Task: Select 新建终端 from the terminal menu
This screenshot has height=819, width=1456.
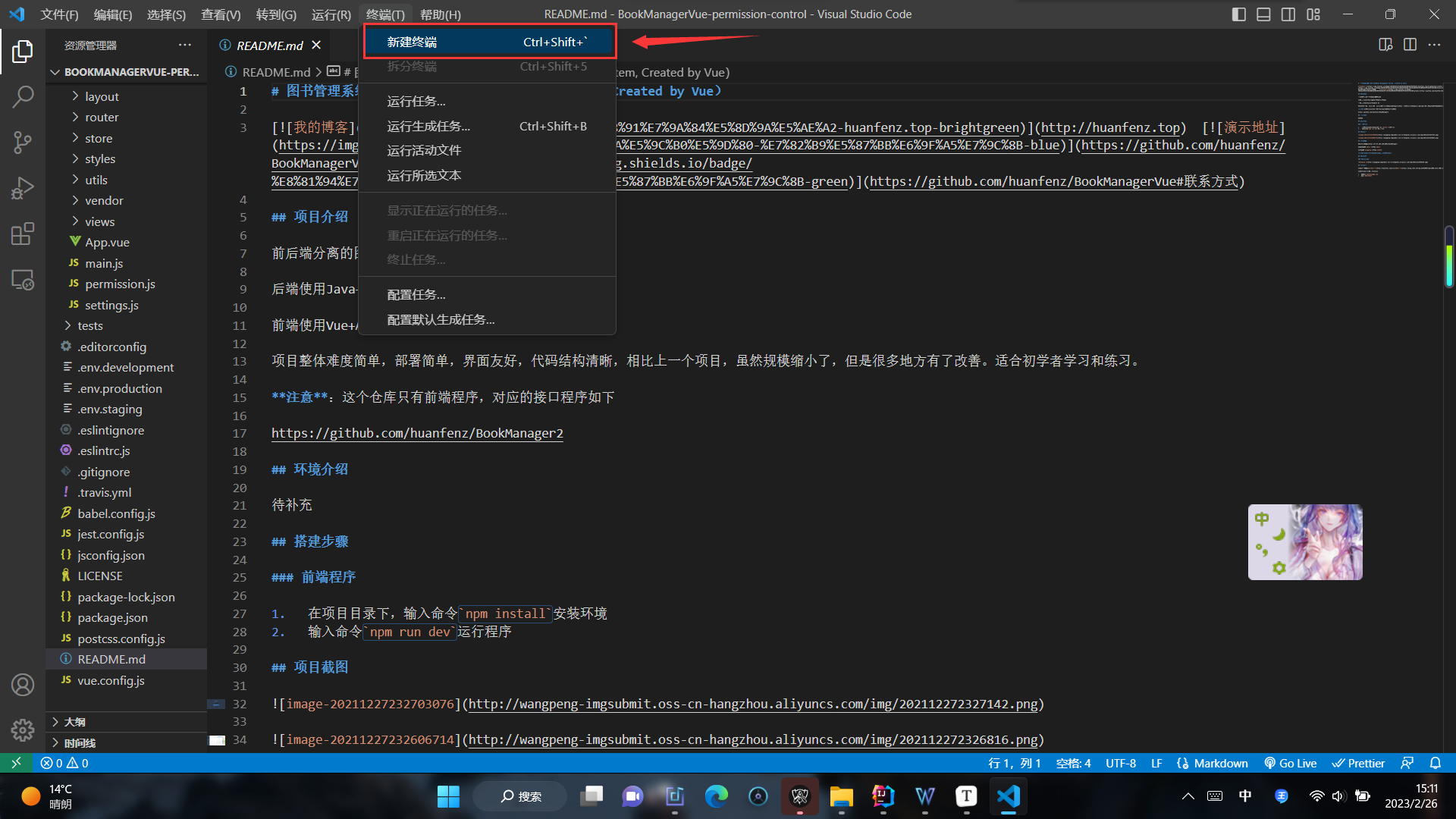Action: tap(412, 42)
